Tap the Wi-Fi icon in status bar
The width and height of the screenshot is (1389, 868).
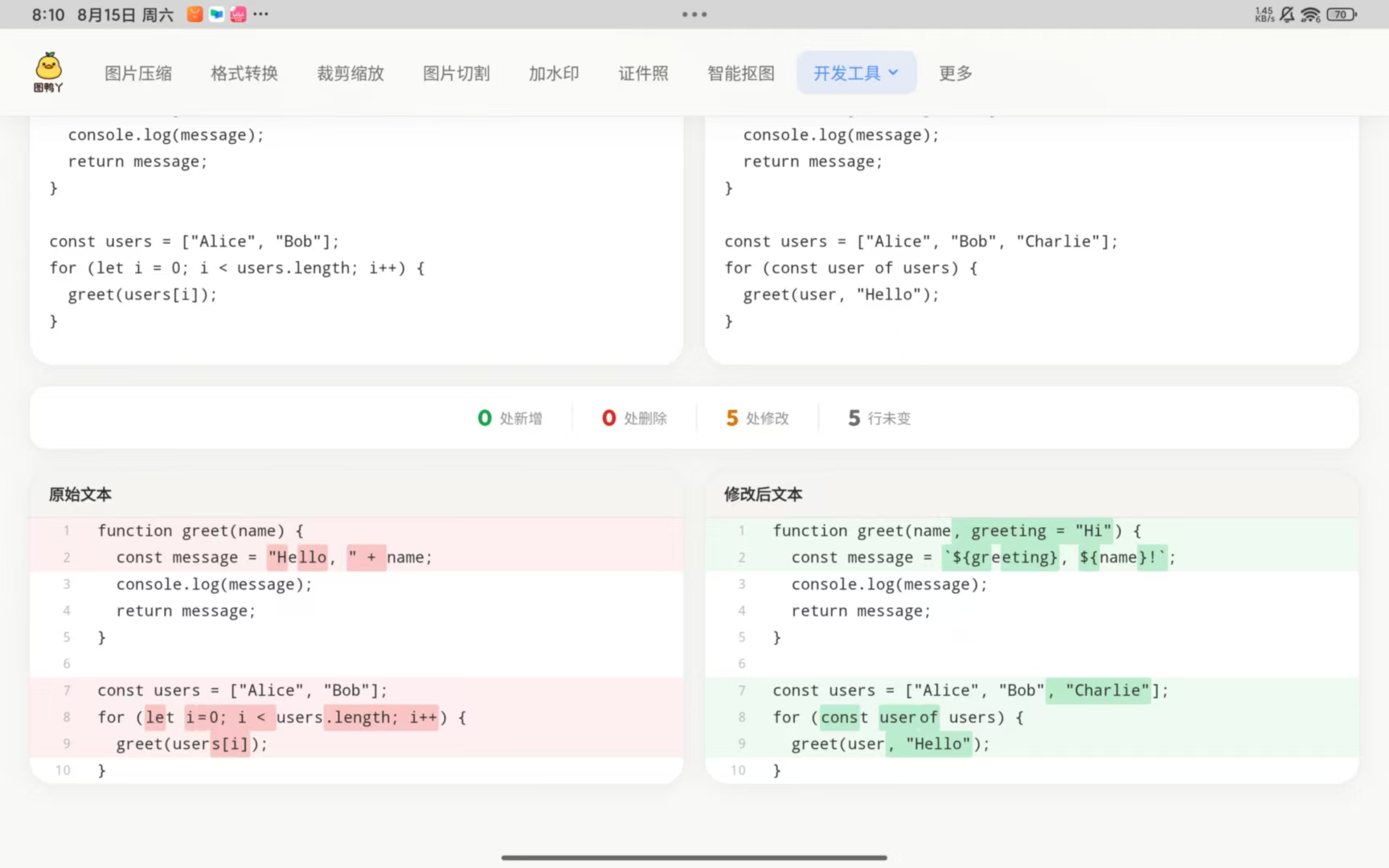tap(1311, 14)
